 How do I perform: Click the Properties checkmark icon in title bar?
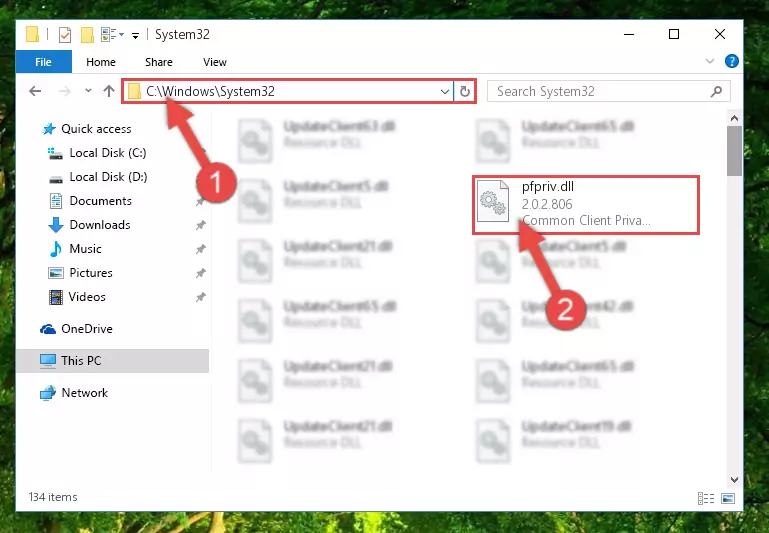click(65, 35)
